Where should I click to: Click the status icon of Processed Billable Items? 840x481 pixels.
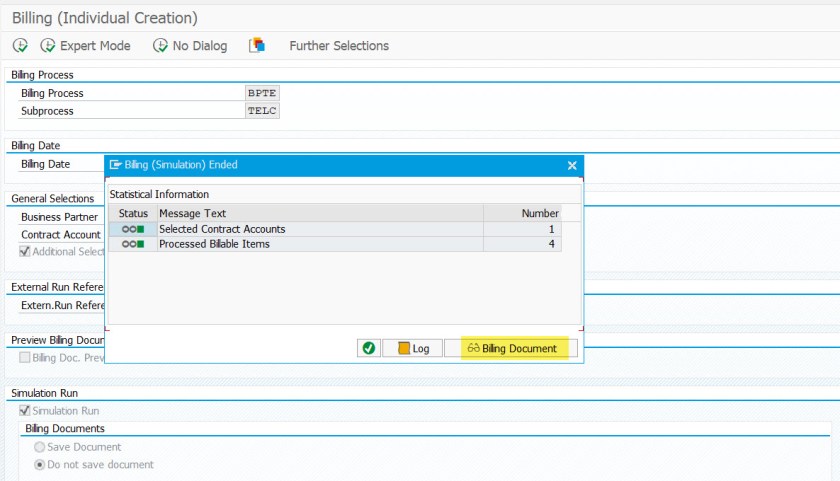point(133,244)
